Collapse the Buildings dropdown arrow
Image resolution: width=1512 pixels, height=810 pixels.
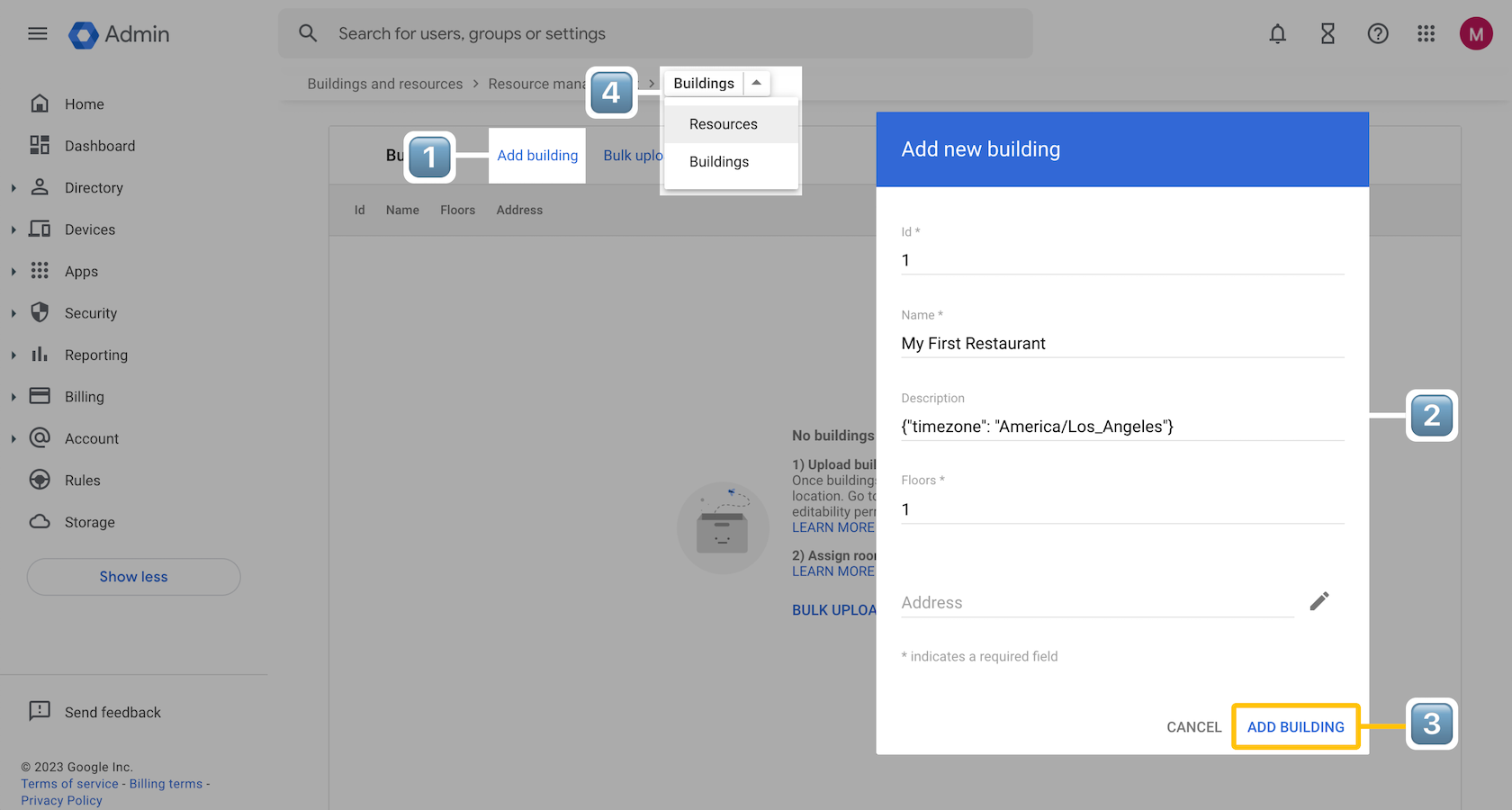click(x=757, y=83)
